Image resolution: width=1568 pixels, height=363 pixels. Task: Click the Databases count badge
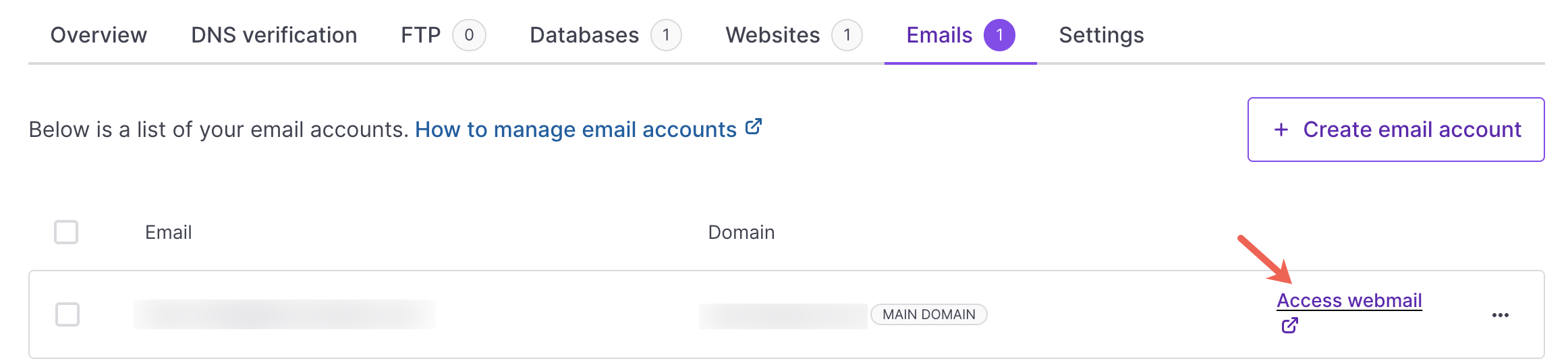[x=666, y=35]
